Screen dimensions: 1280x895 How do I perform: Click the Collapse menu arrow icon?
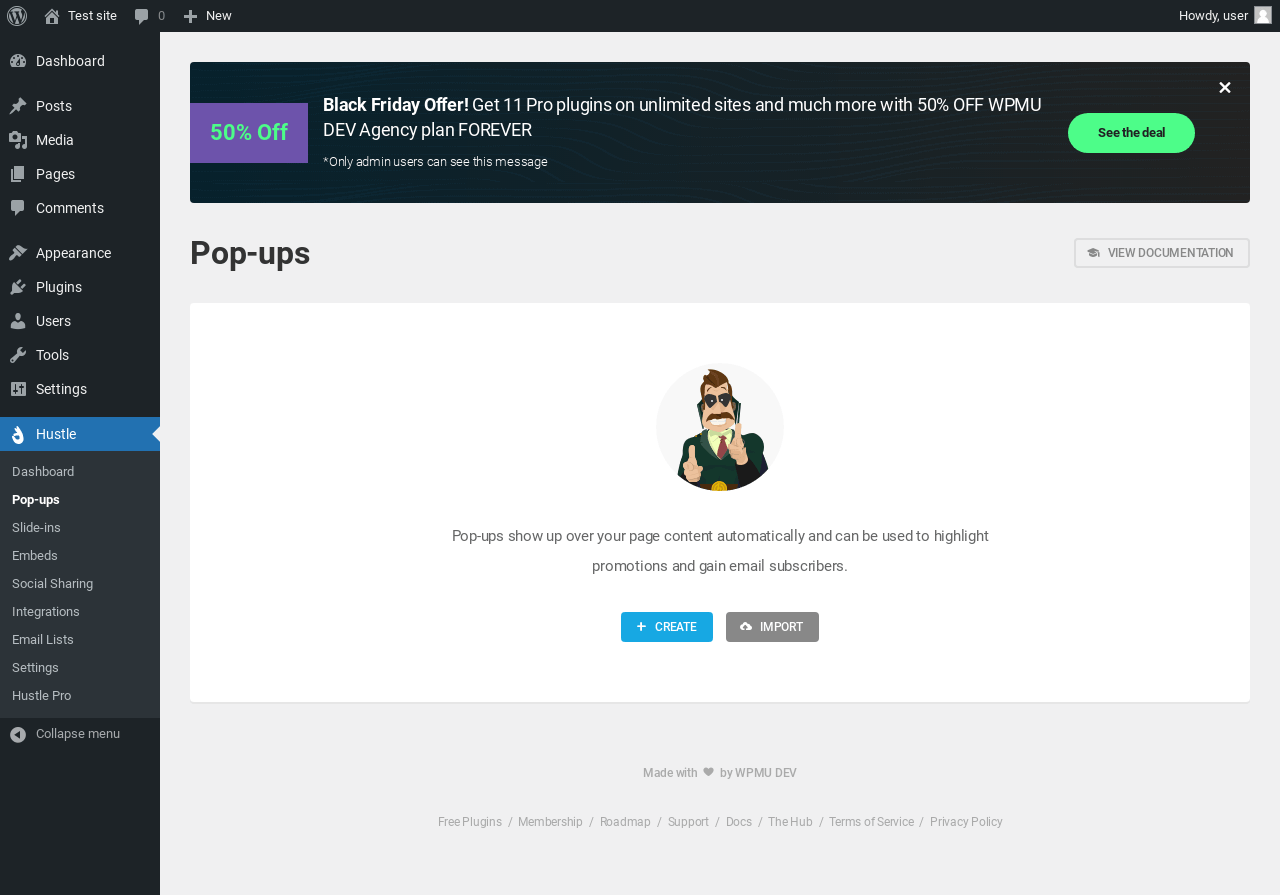tap(18, 734)
